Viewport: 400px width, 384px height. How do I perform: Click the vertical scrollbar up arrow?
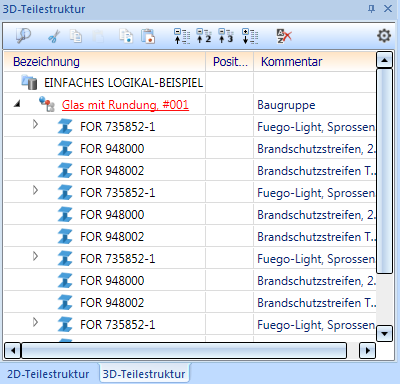pos(384,60)
